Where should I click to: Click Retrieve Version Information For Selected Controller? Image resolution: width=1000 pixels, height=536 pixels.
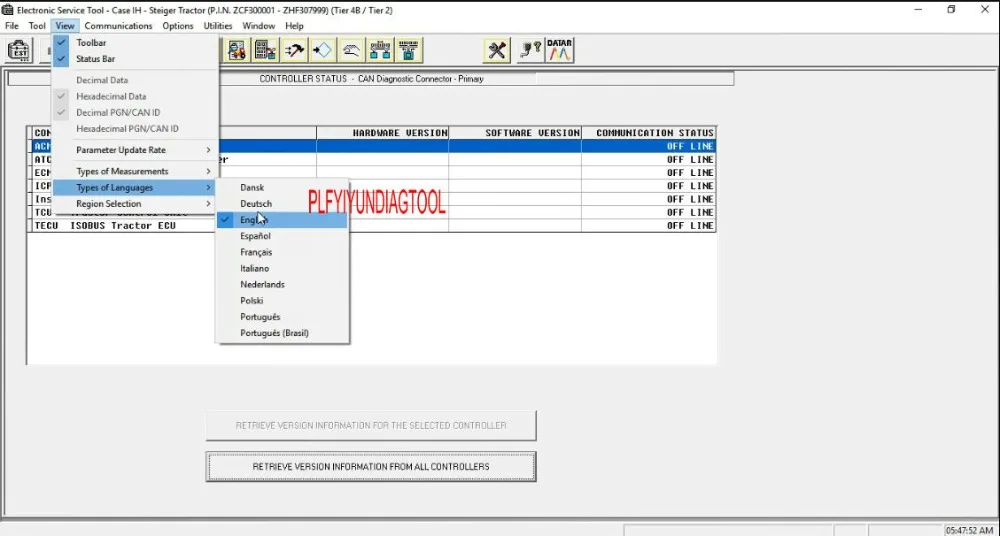(371, 426)
